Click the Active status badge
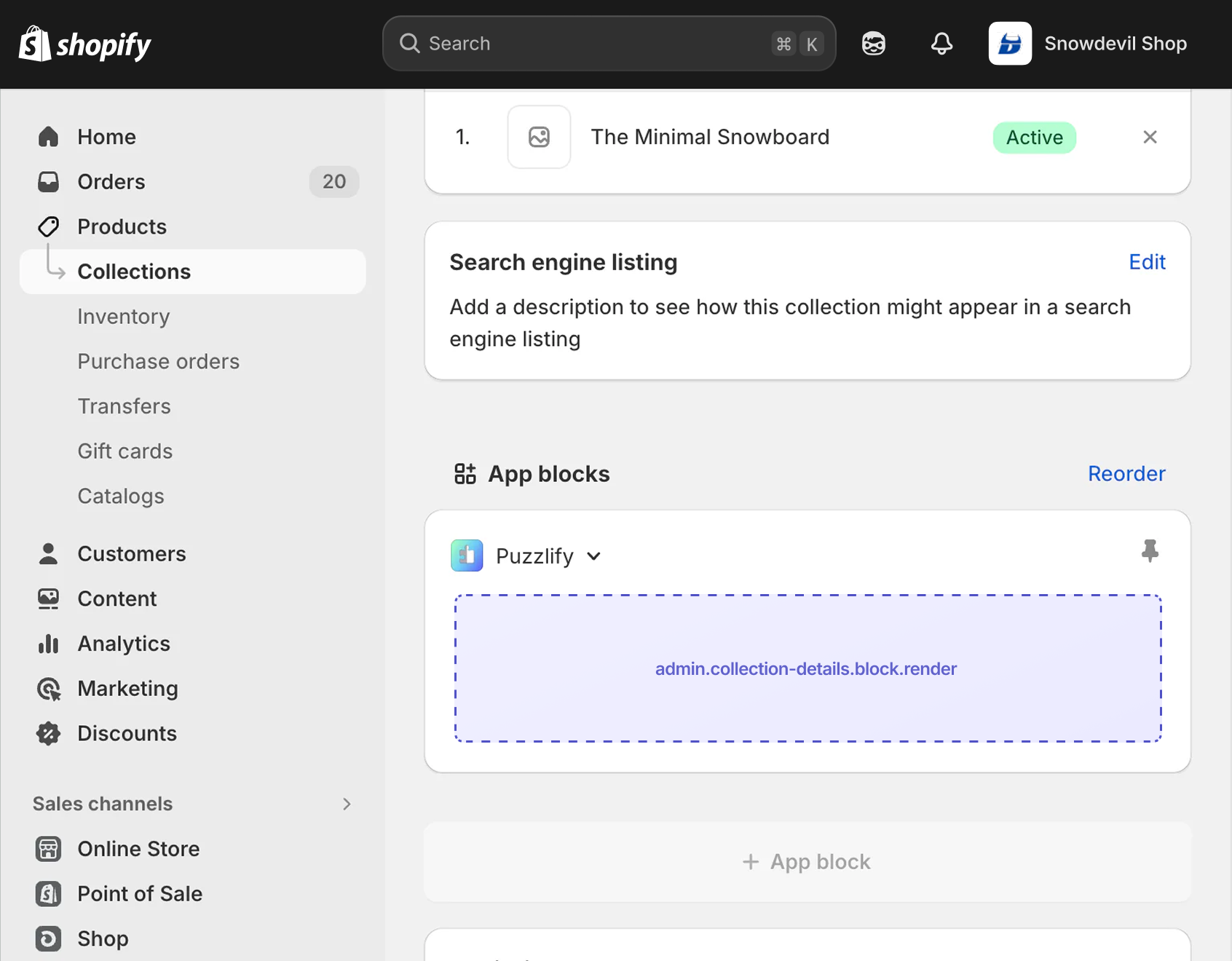Image resolution: width=1232 pixels, height=961 pixels. click(x=1034, y=138)
